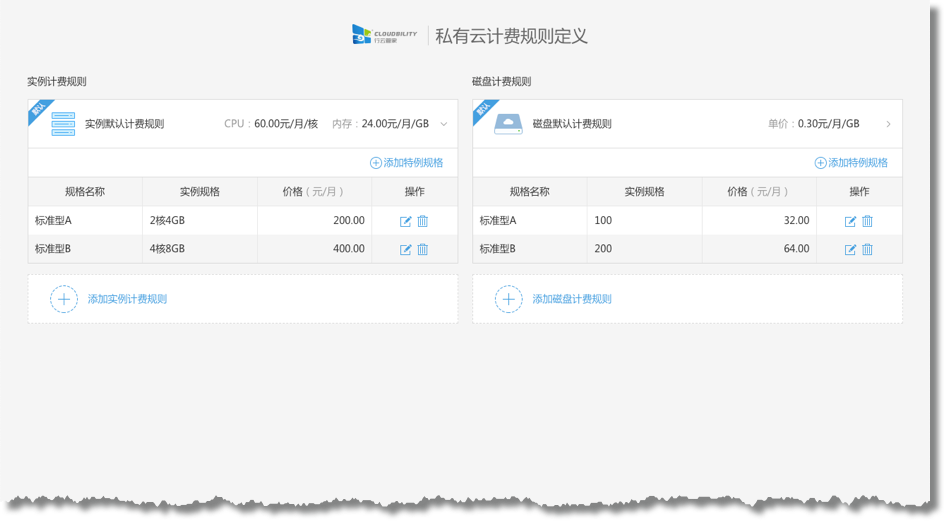Edit the instance spec 标准型A row
Image resolution: width=944 pixels, height=522 pixels.
(x=406, y=221)
